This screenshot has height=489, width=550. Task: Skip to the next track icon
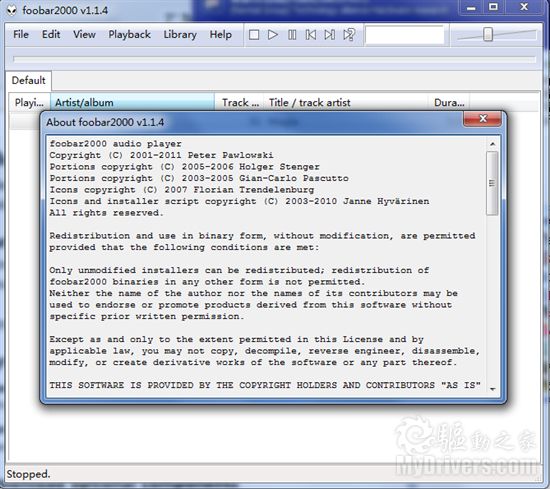329,35
